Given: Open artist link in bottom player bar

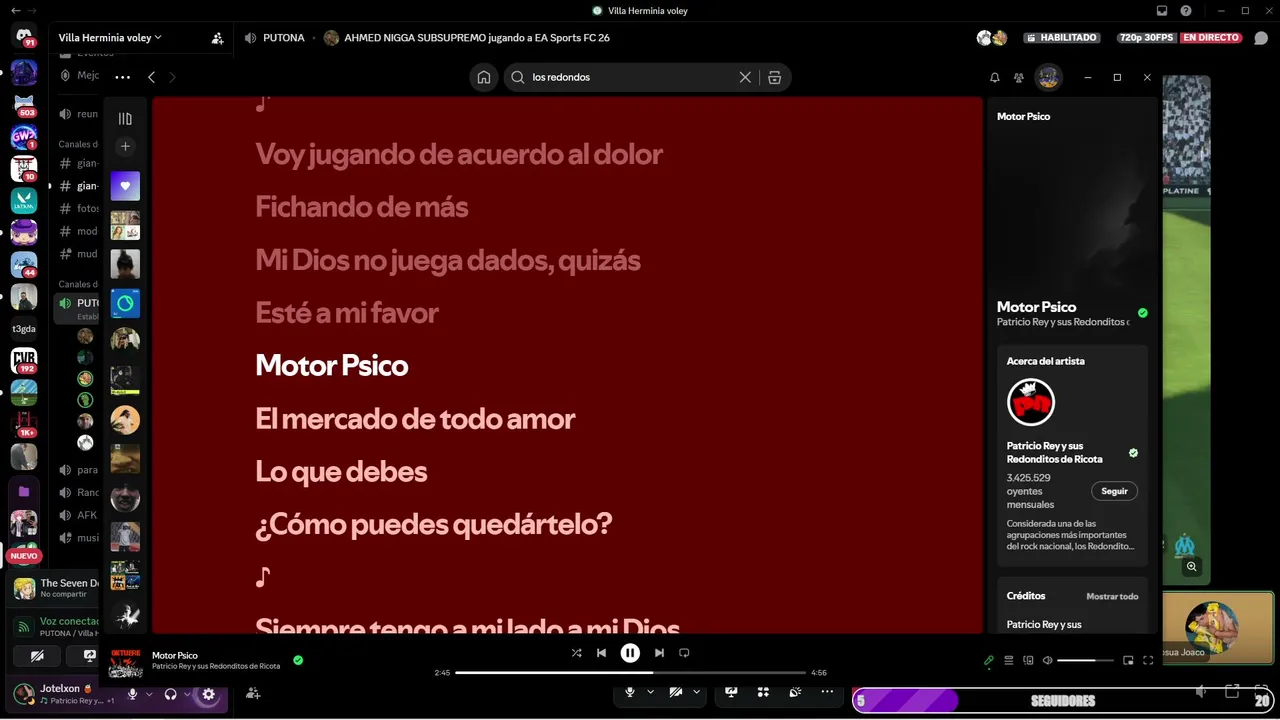Looking at the screenshot, I should 216,666.
